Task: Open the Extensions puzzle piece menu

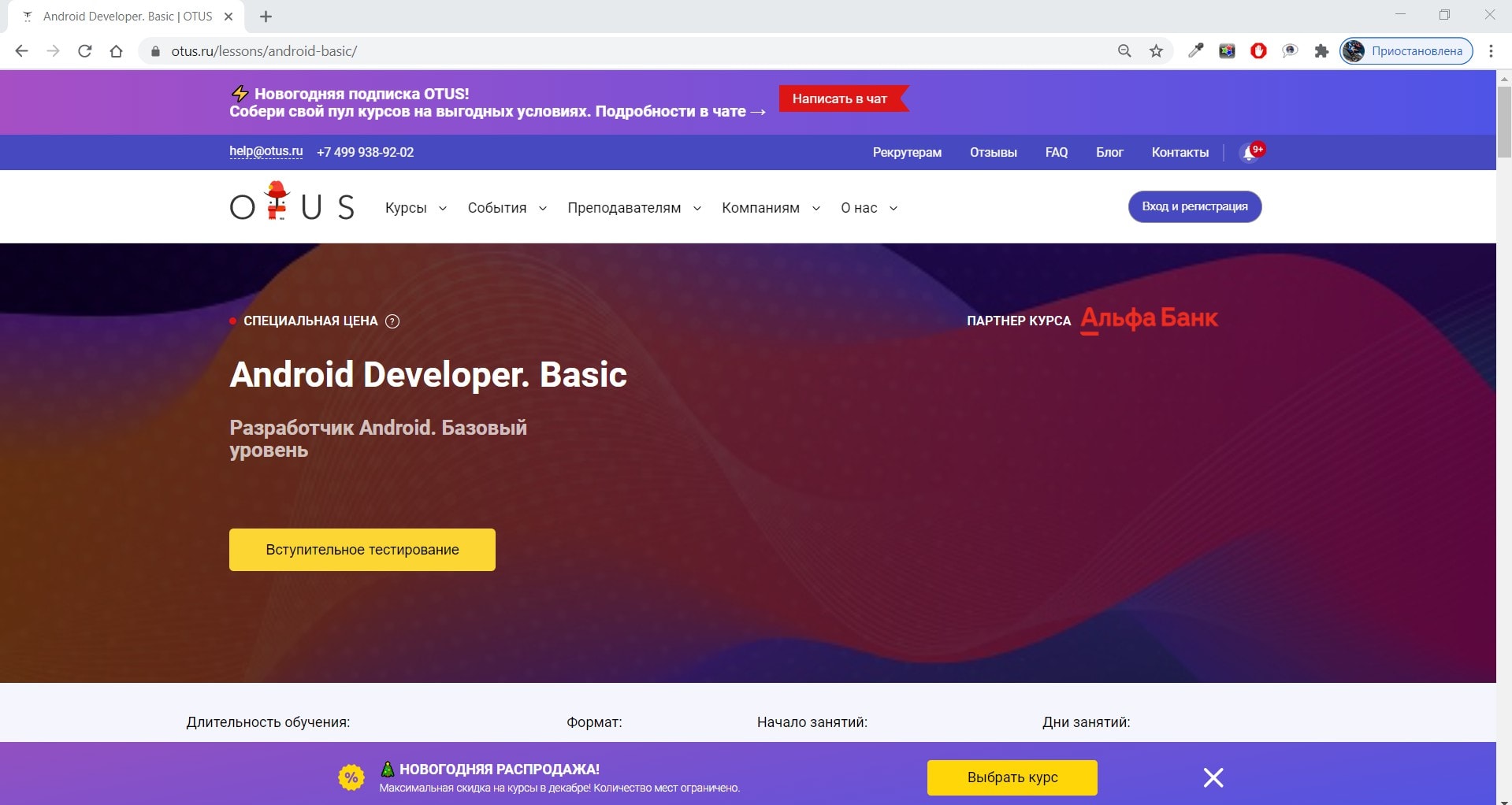Action: tap(1321, 51)
